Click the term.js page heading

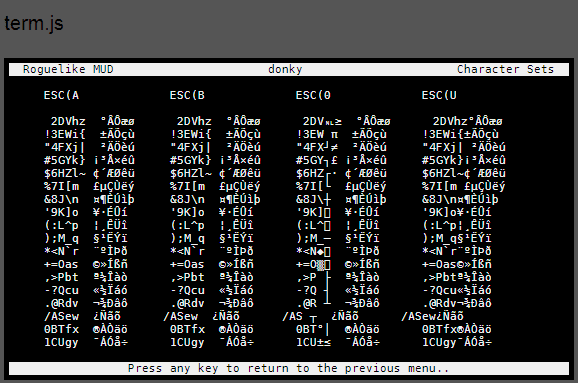coord(34,24)
